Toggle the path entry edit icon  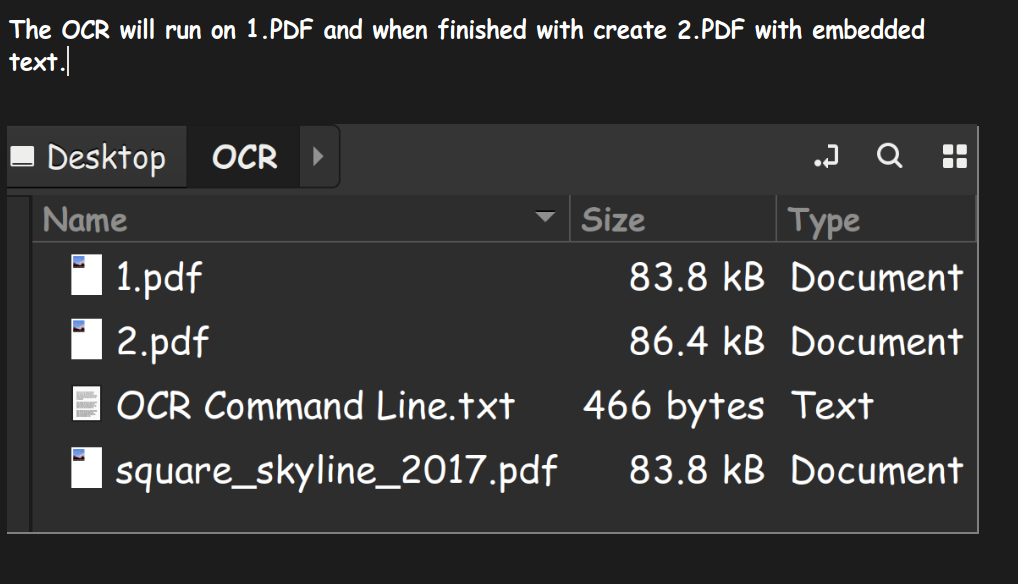(827, 157)
